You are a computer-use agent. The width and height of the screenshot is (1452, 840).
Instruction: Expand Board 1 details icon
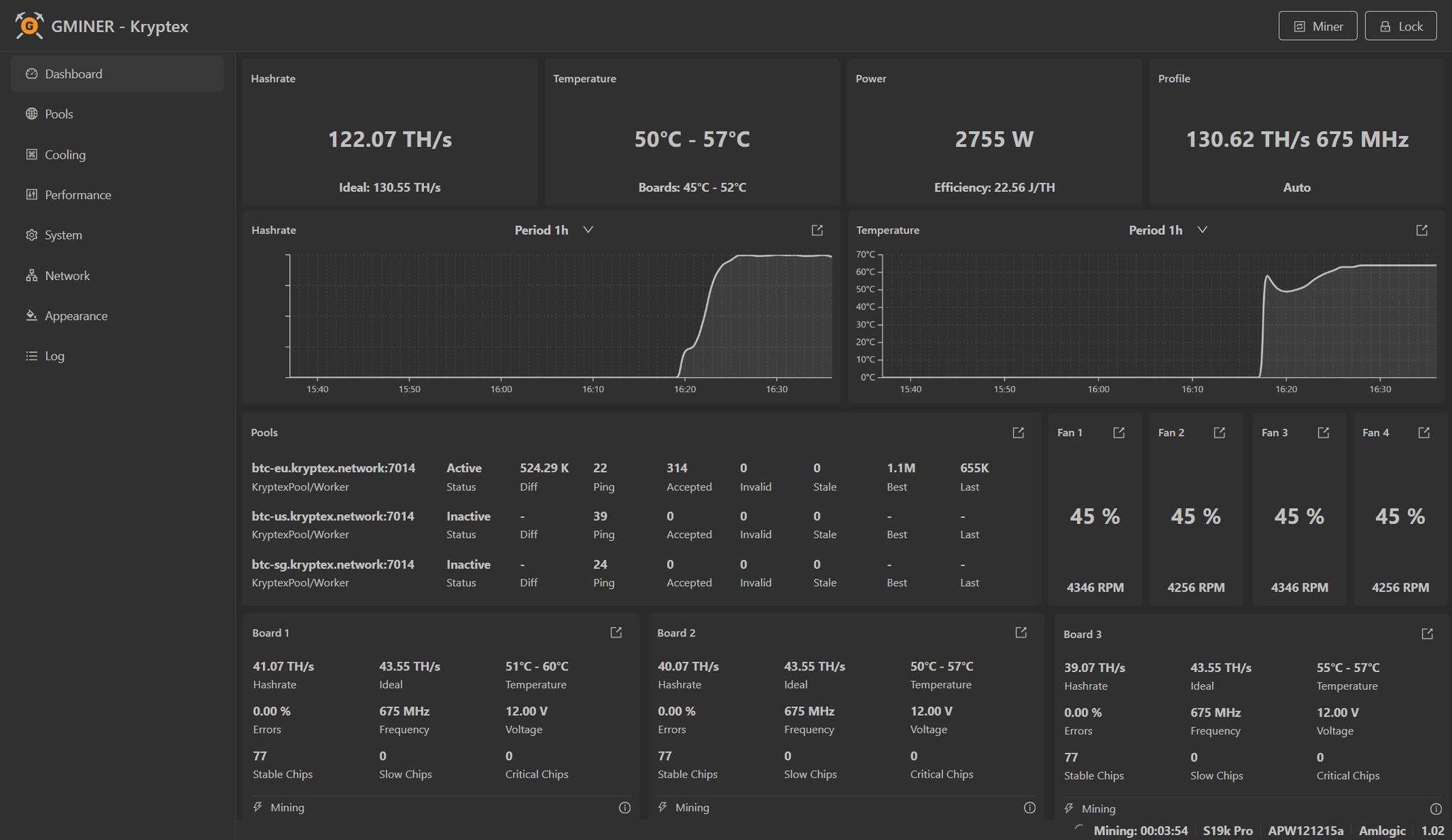tap(616, 632)
